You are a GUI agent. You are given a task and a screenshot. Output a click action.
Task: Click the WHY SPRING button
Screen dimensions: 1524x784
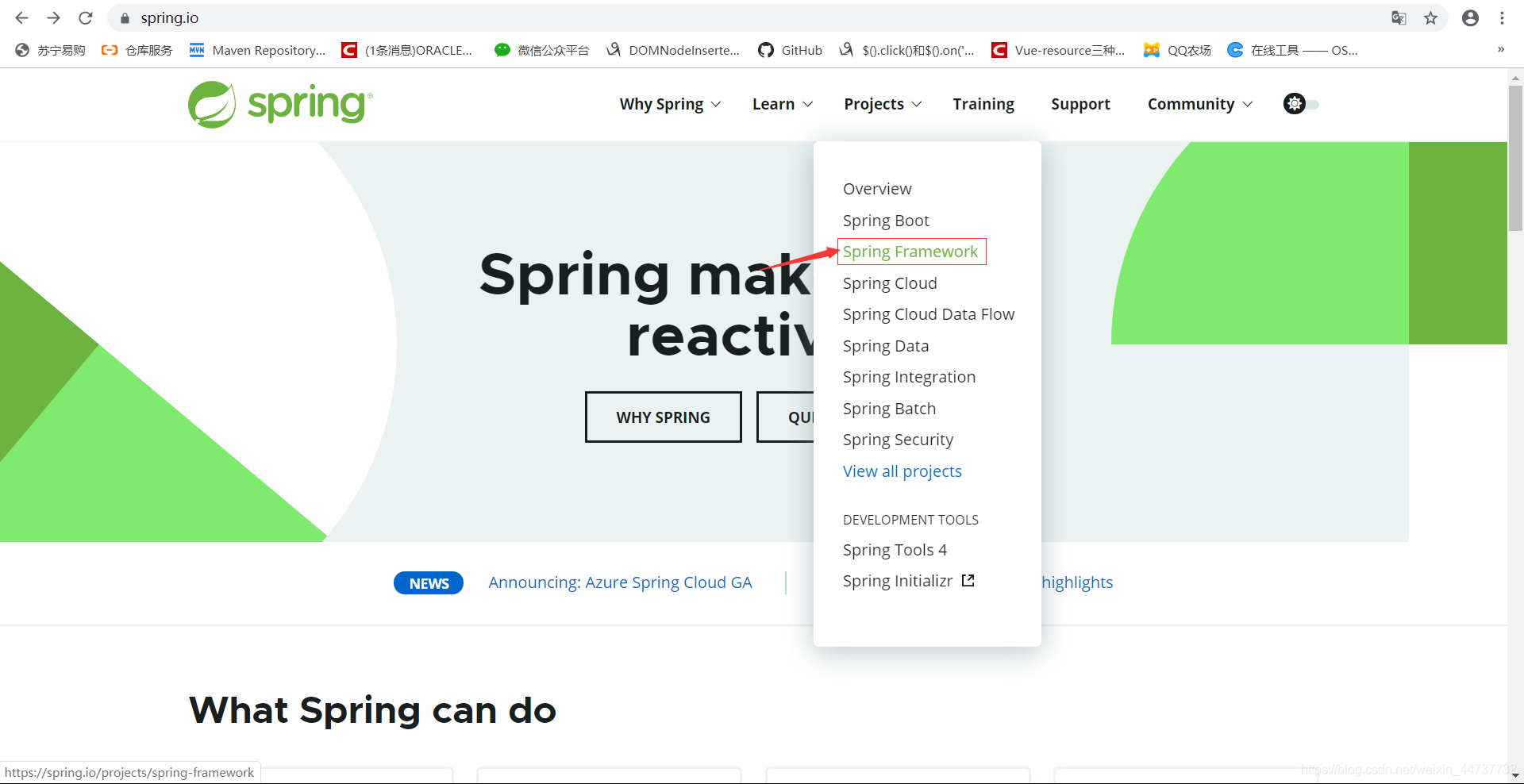point(664,417)
